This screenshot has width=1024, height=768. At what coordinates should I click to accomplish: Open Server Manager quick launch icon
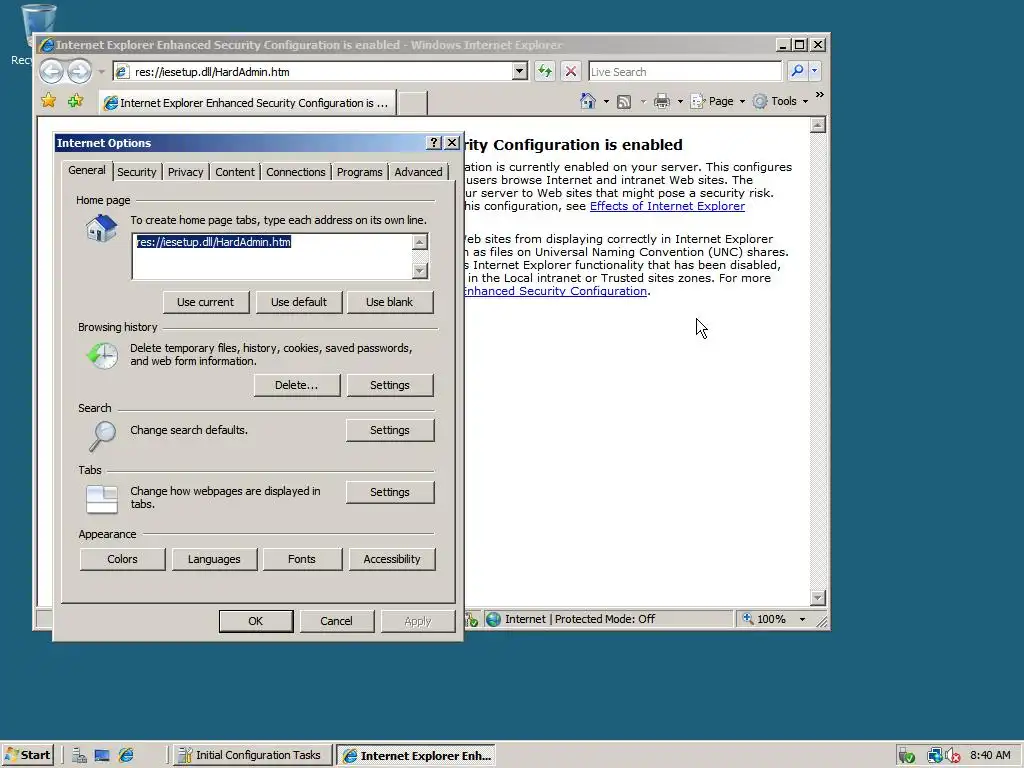pyautogui.click(x=79, y=756)
